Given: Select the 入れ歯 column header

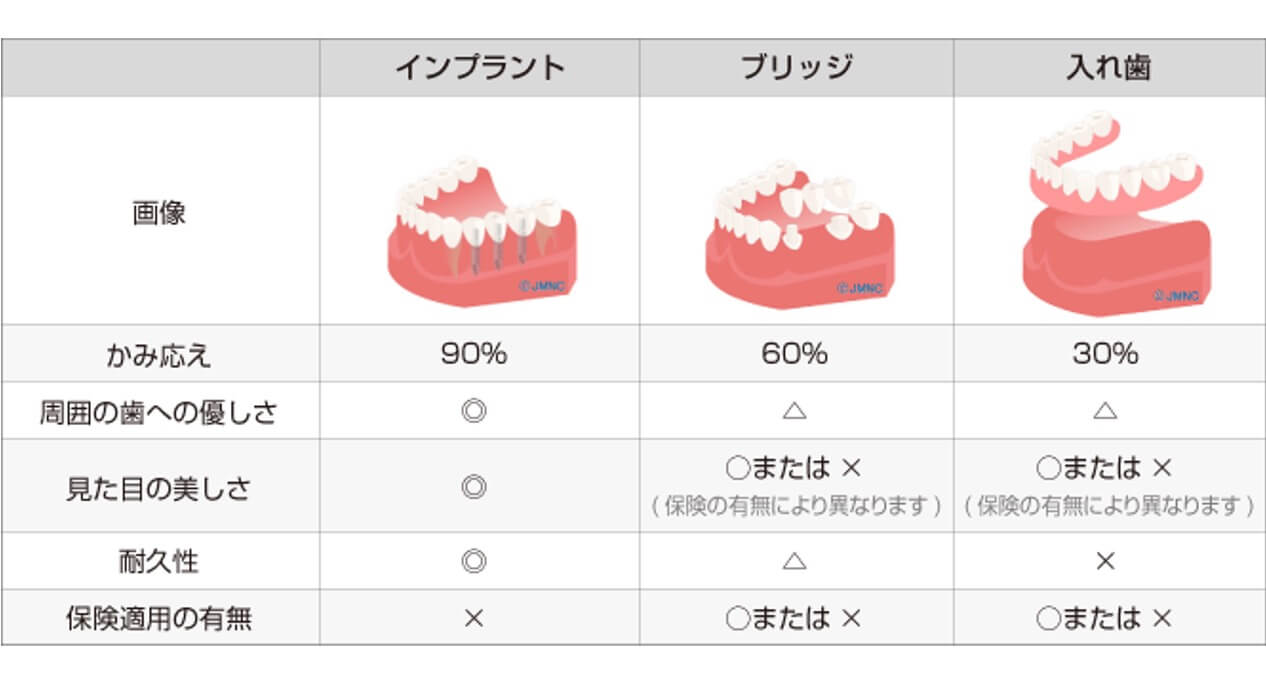Looking at the screenshot, I should (x=1109, y=67).
